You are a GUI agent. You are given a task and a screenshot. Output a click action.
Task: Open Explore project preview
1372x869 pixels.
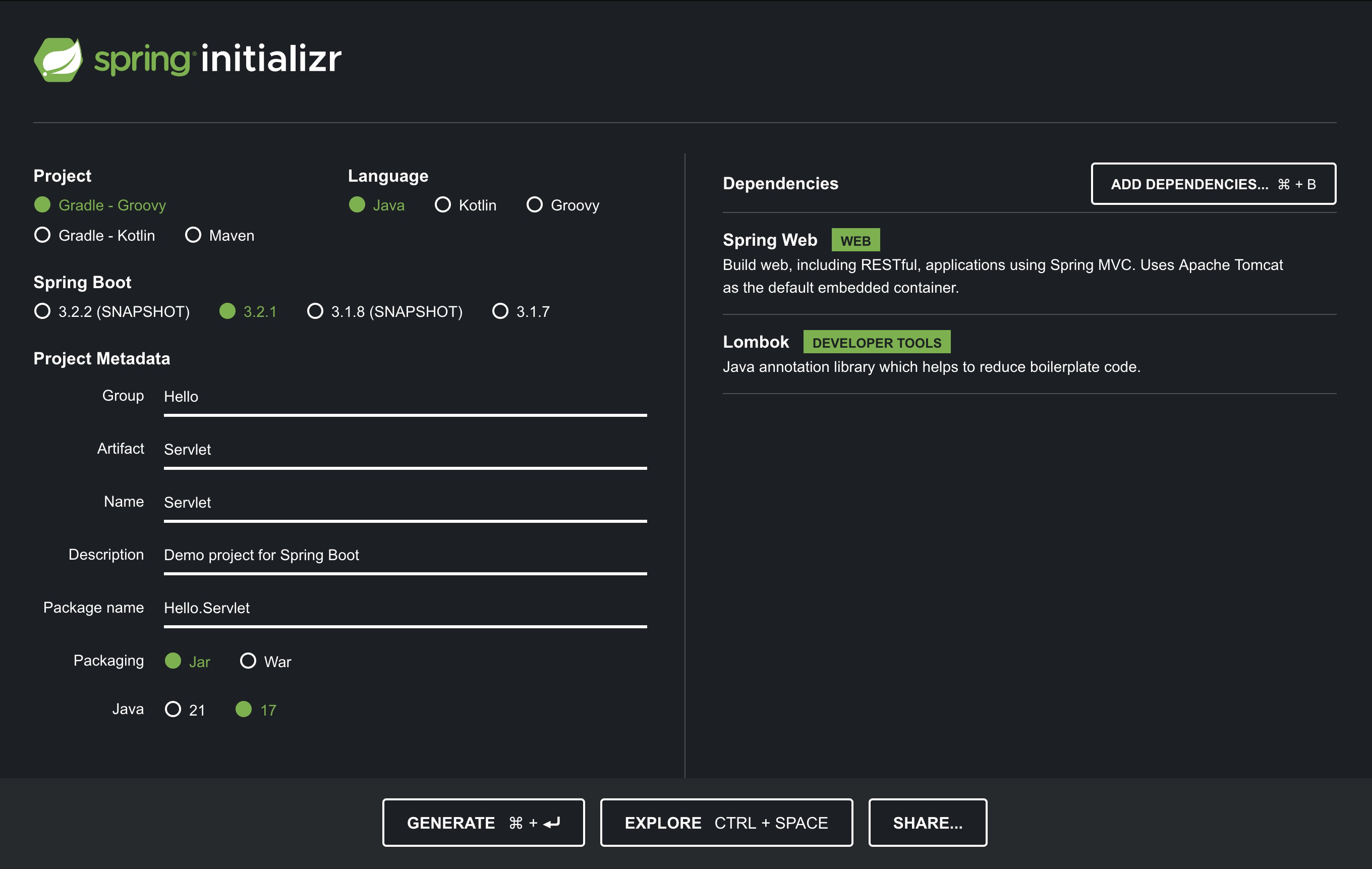point(726,822)
